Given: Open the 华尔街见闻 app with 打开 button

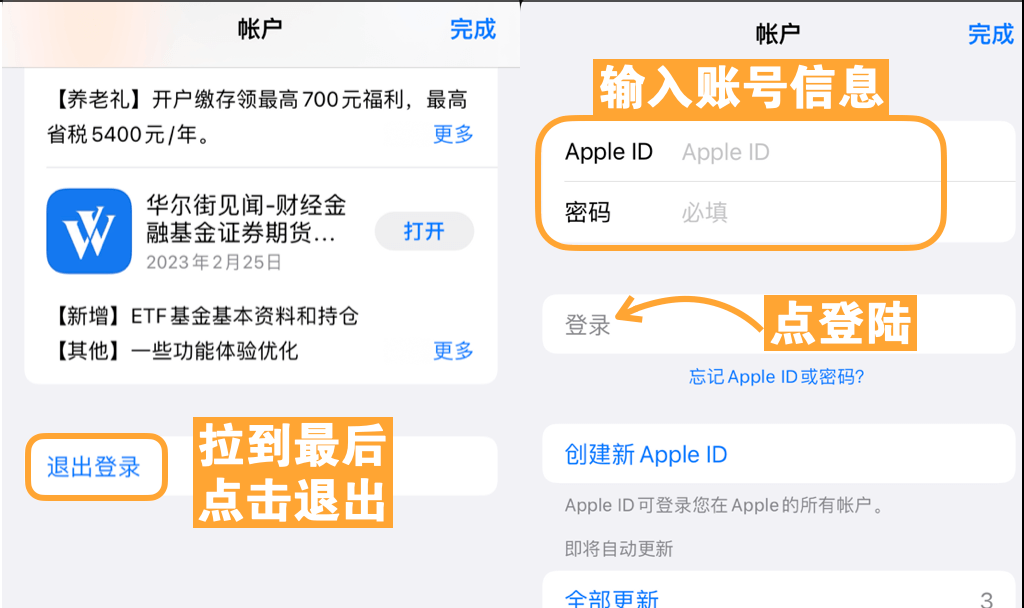Looking at the screenshot, I should (x=424, y=231).
